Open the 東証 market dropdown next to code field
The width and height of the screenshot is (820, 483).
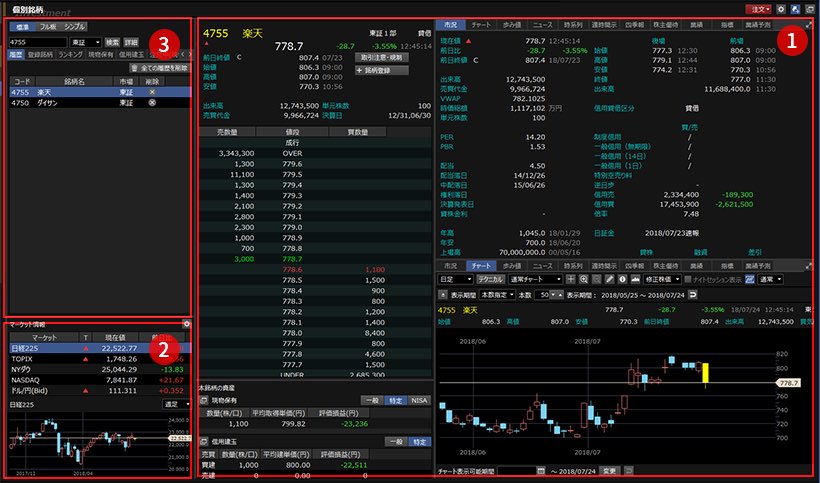[x=85, y=42]
